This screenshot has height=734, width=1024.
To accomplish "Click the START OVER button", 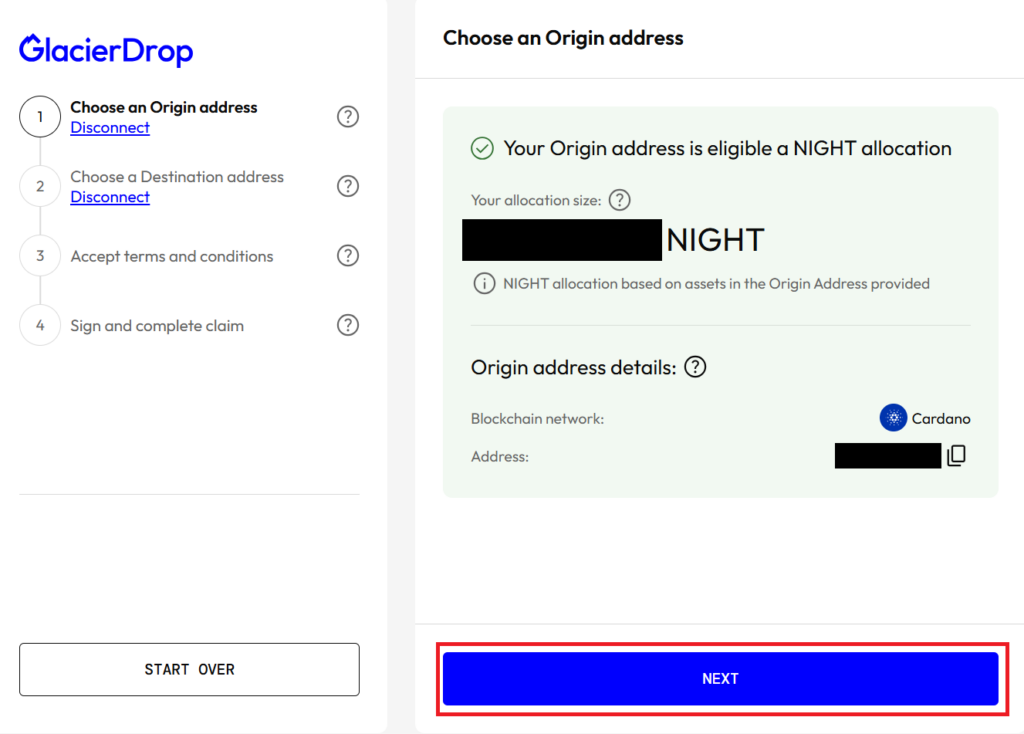I will (189, 669).
